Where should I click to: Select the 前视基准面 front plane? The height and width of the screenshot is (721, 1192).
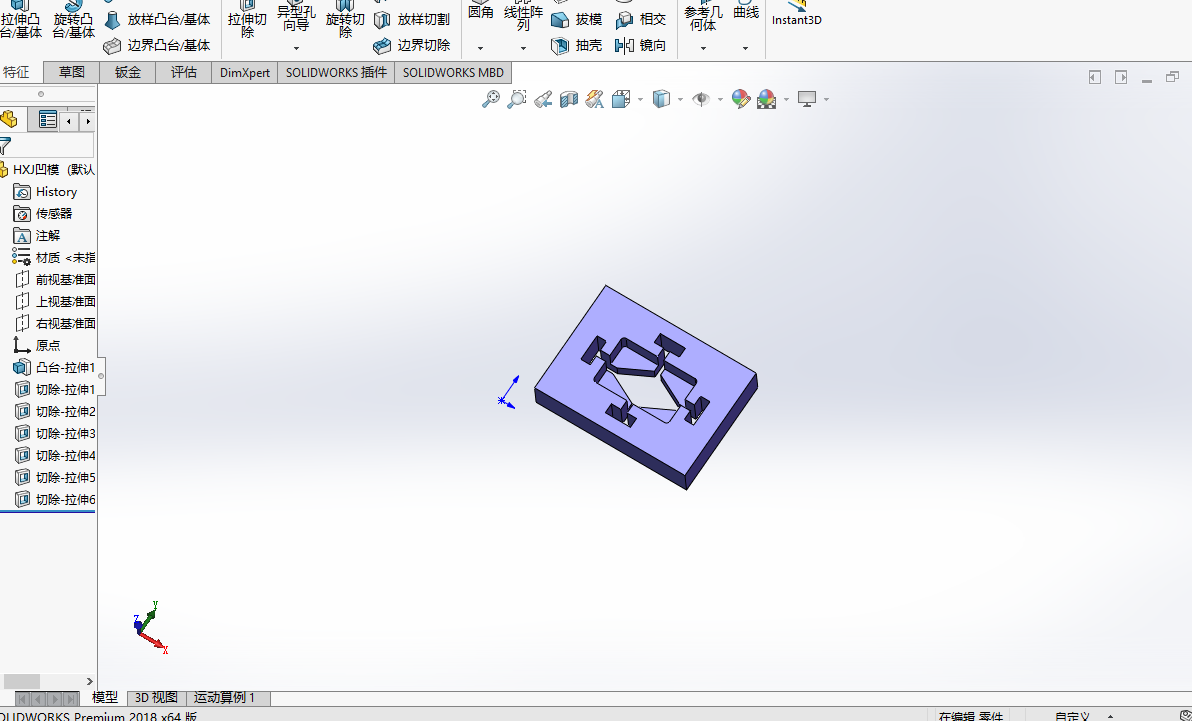[55, 280]
